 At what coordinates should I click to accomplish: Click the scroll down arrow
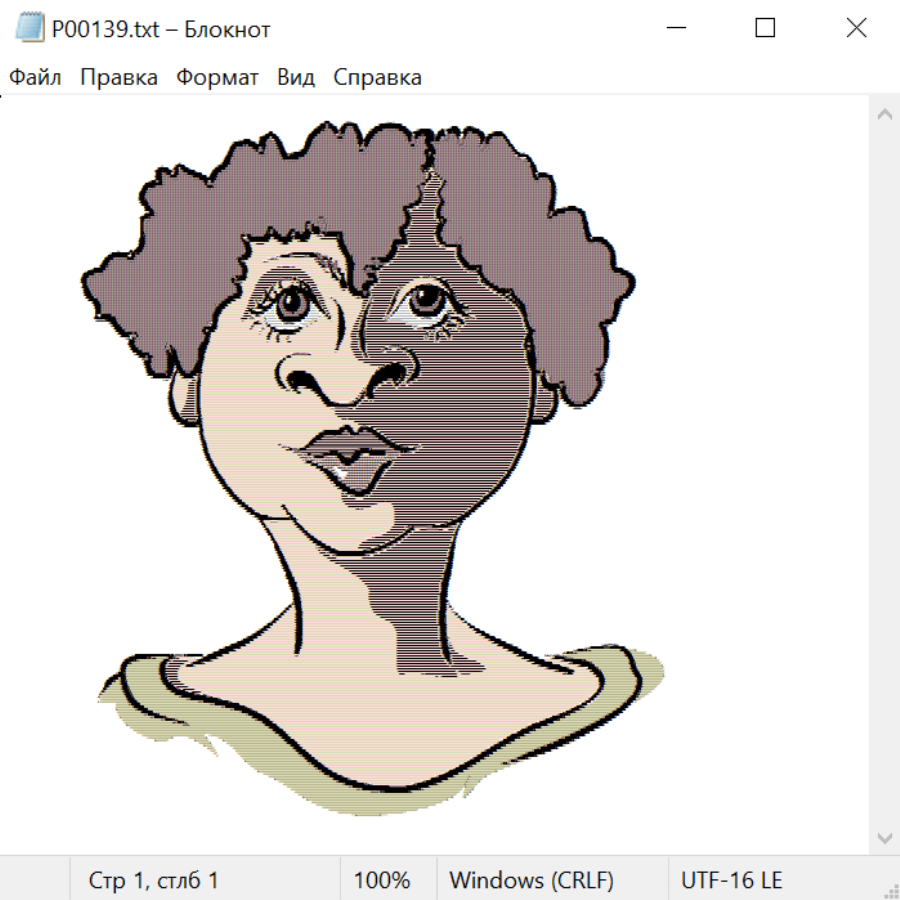pyautogui.click(x=884, y=837)
